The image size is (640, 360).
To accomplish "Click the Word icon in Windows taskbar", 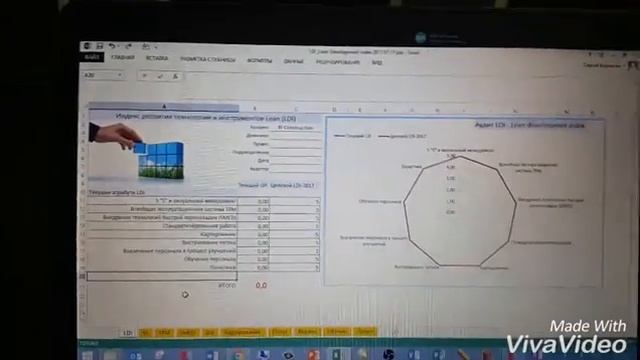I will coord(212,355).
